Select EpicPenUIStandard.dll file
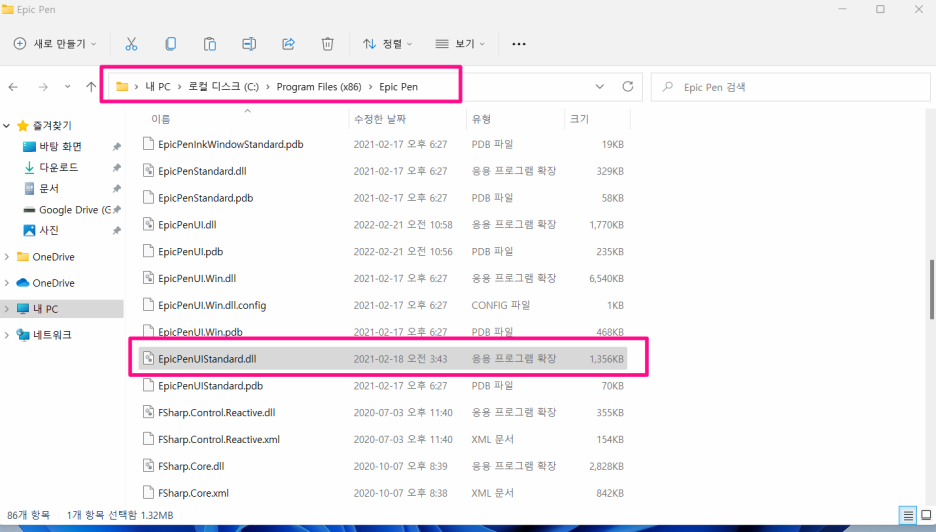This screenshot has width=936, height=532. click(383, 359)
